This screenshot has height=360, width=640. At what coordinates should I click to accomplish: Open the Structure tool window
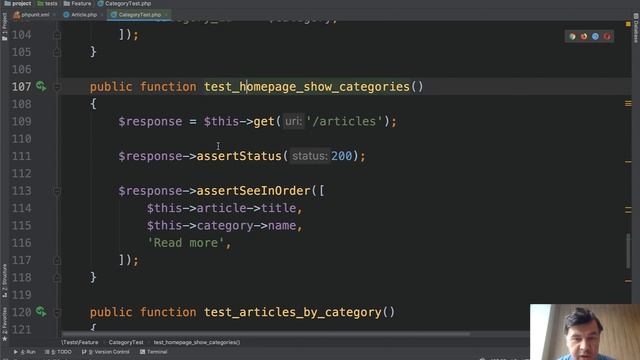point(4,280)
